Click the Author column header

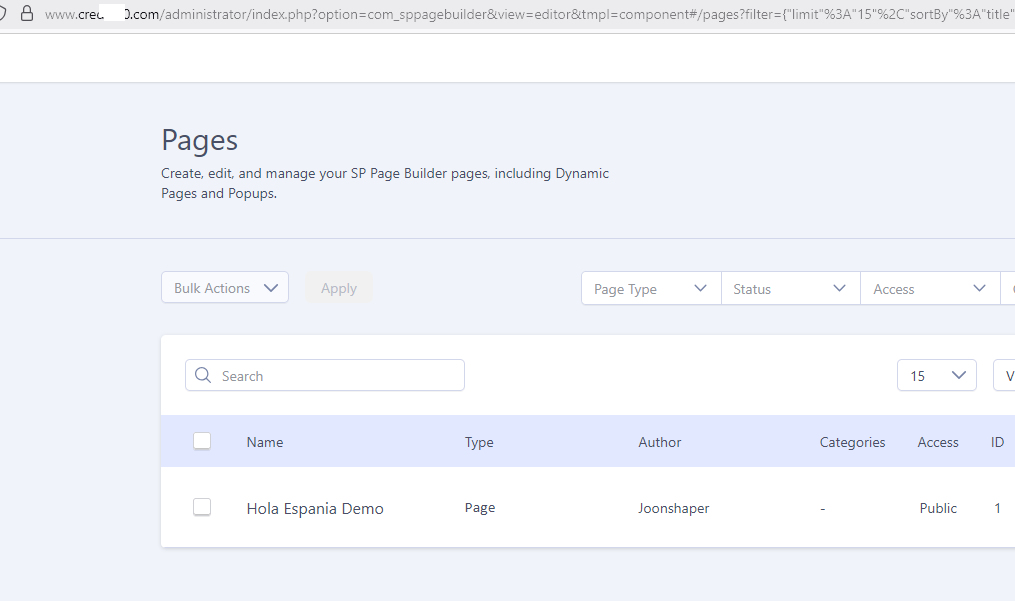660,442
